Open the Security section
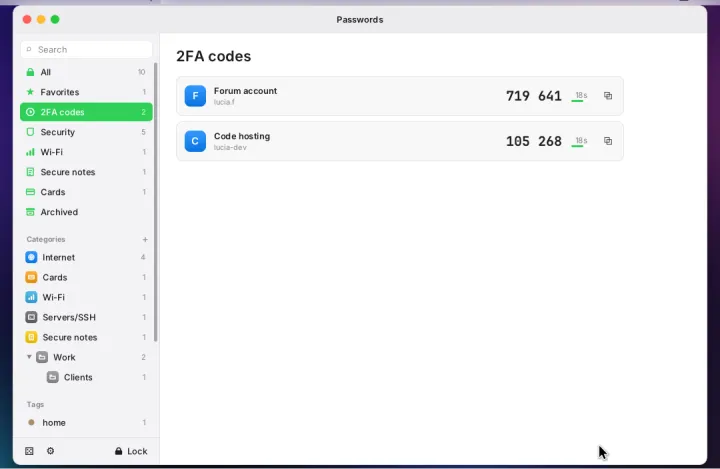This screenshot has height=469, width=720. click(86, 132)
